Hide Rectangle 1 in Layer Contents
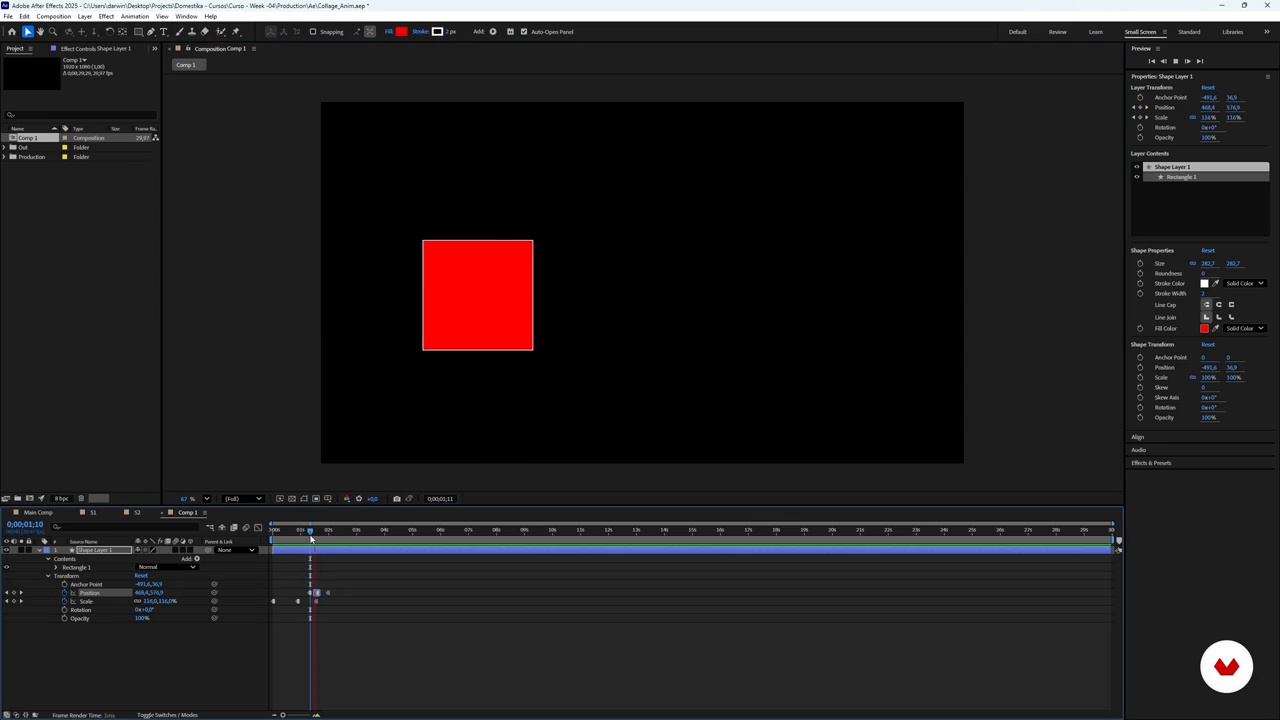Viewport: 1280px width, 720px height. (1136, 177)
